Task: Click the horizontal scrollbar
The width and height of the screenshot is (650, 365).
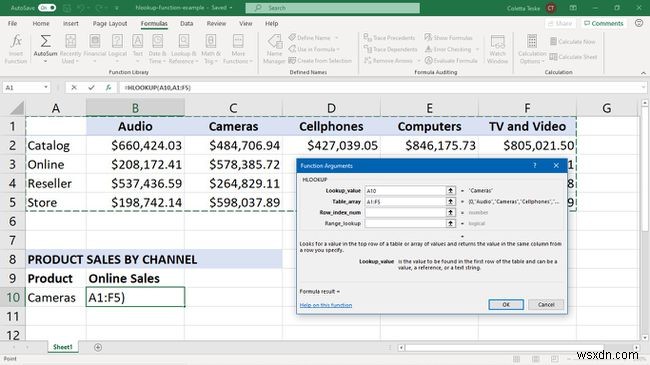Action: pyautogui.click(x=504, y=348)
